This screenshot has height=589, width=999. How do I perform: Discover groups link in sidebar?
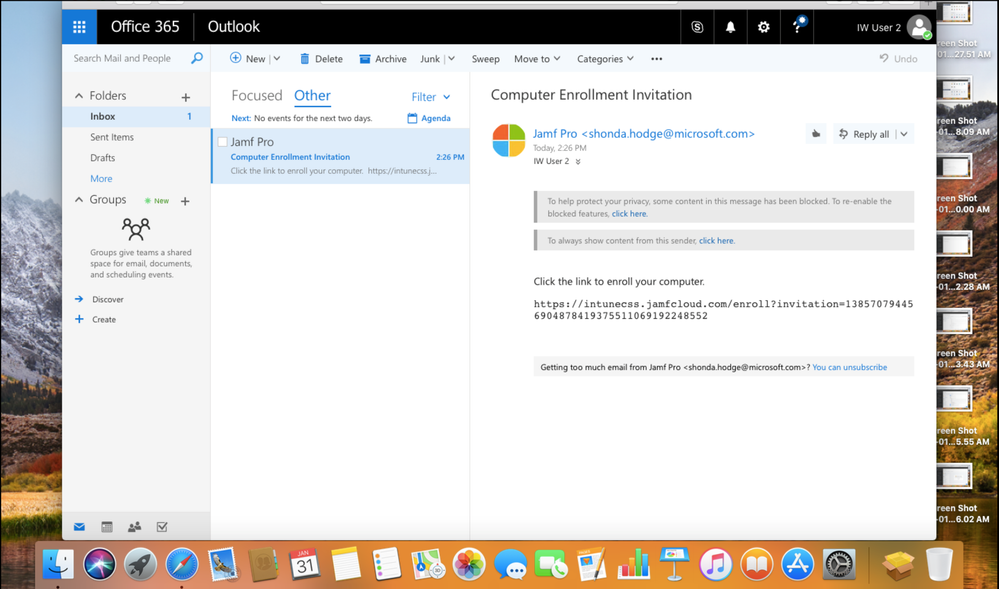point(108,299)
